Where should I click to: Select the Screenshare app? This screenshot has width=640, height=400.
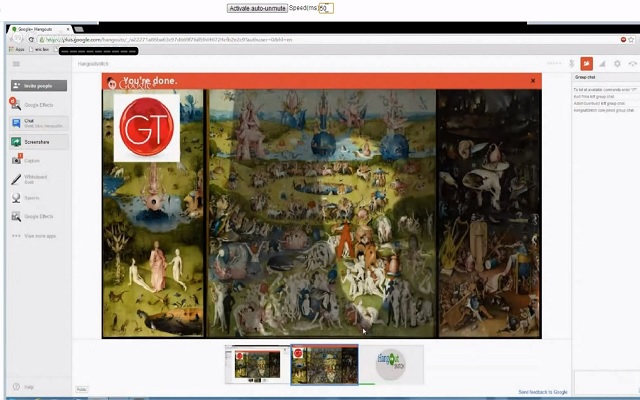coord(39,142)
